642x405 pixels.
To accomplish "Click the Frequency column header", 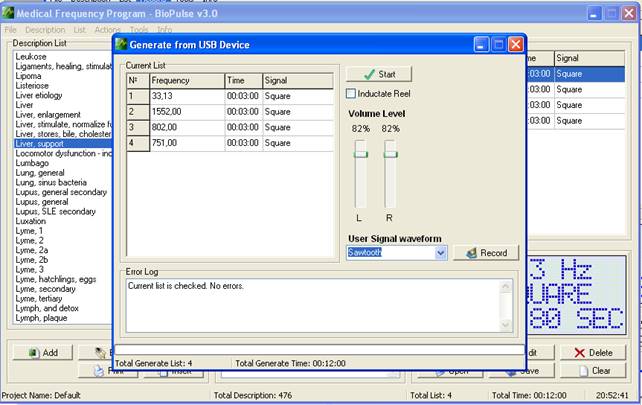I will point(185,80).
